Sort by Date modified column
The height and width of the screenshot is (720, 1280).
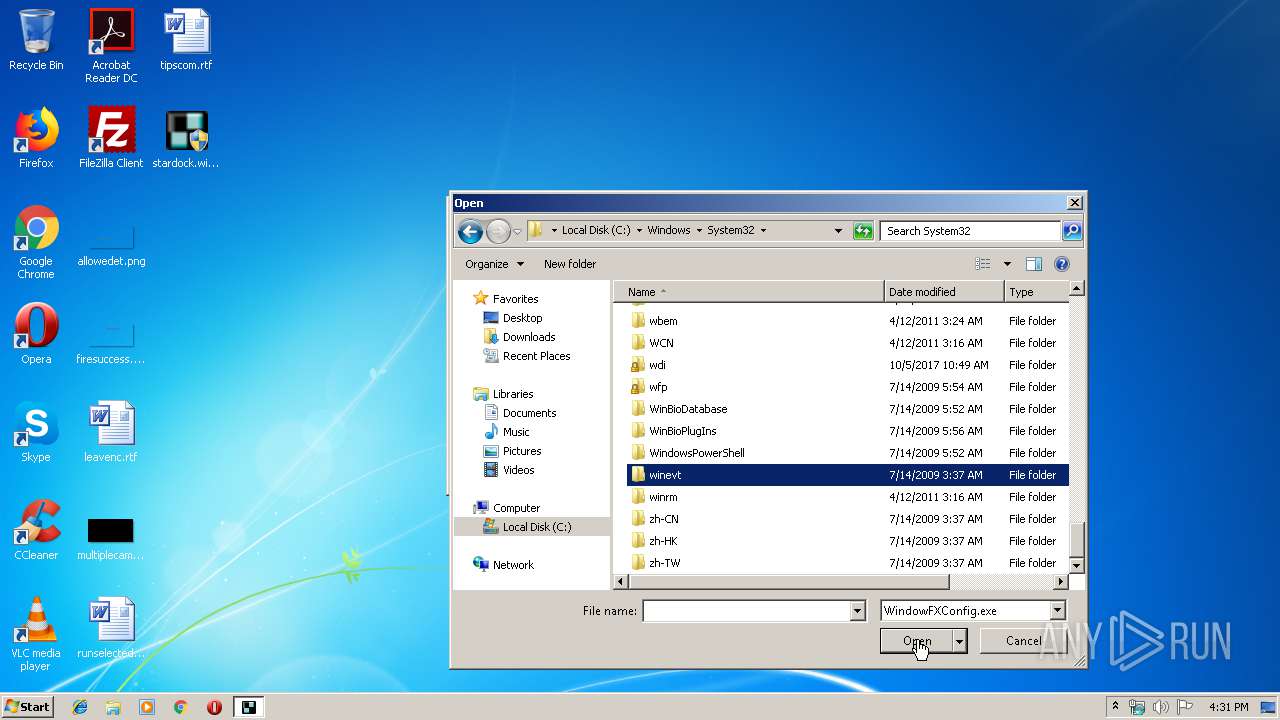click(944, 292)
